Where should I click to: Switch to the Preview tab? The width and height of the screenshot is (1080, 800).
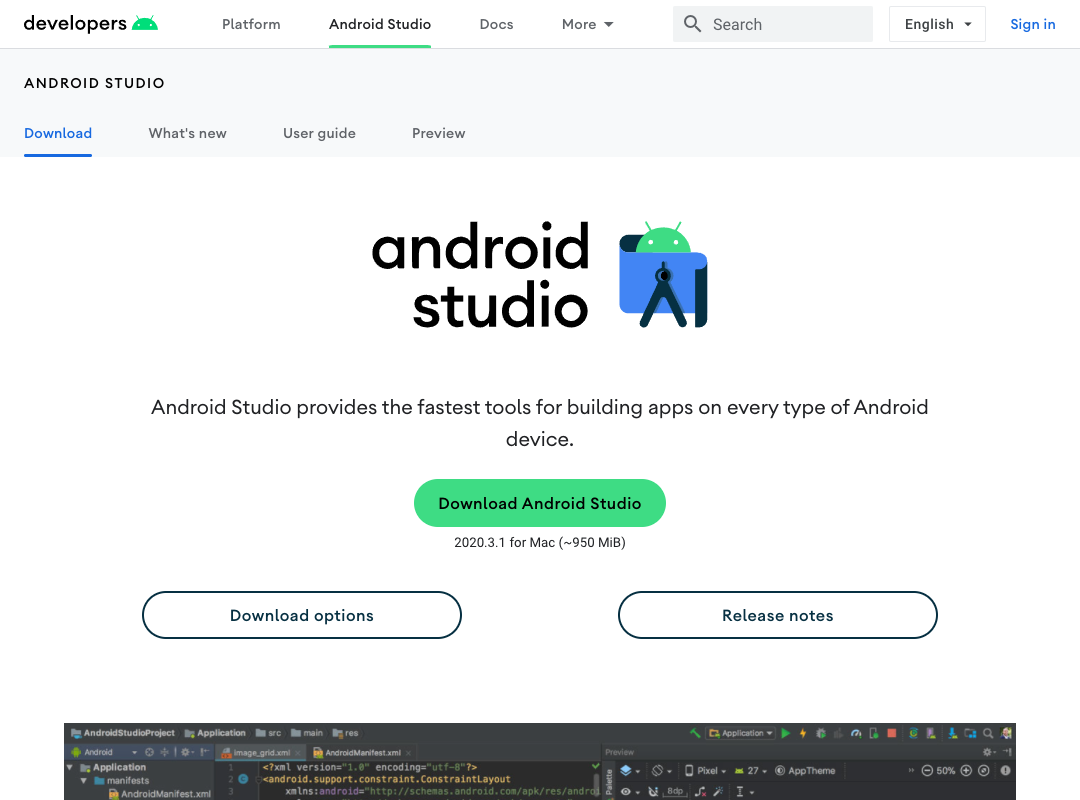pyautogui.click(x=439, y=133)
